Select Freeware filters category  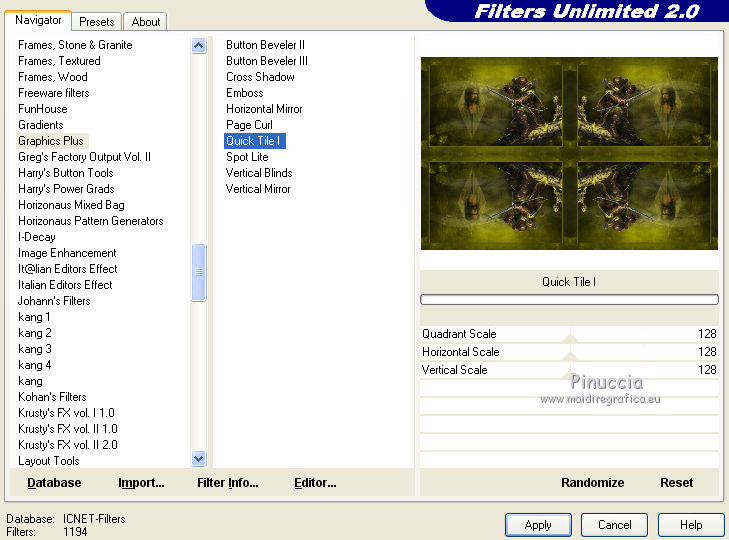coord(53,93)
